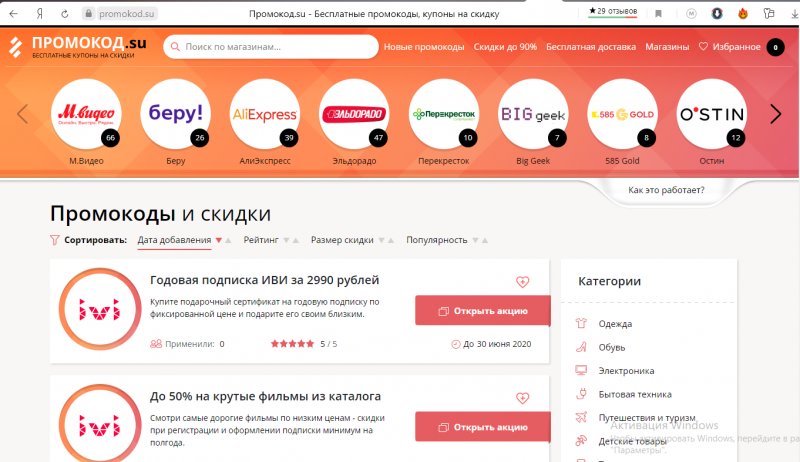Image resolution: width=800 pixels, height=462 pixels.
Task: Sort Дата добавления ascending arrow
Action: [228, 240]
